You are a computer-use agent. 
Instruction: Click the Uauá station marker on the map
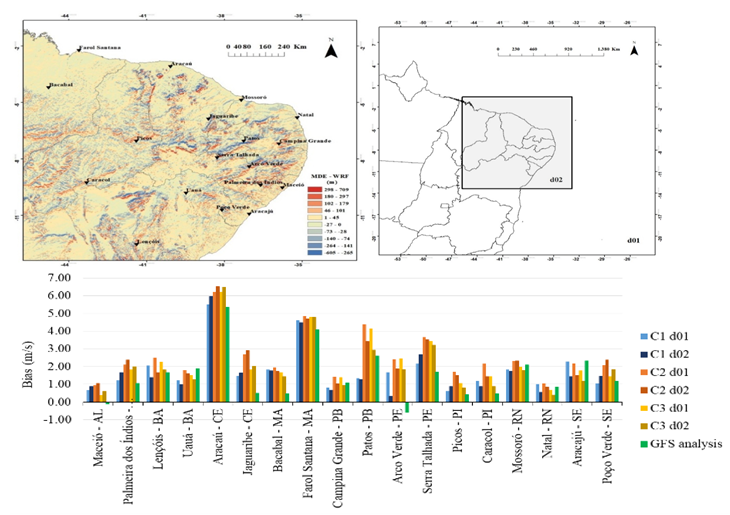pyautogui.click(x=186, y=192)
